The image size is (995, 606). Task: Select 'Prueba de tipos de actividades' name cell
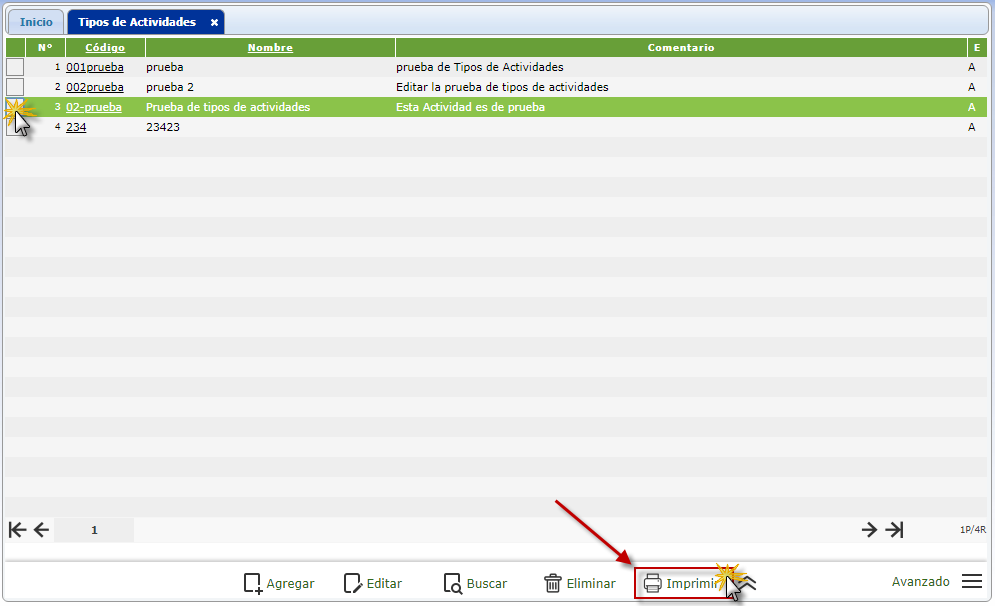point(228,107)
